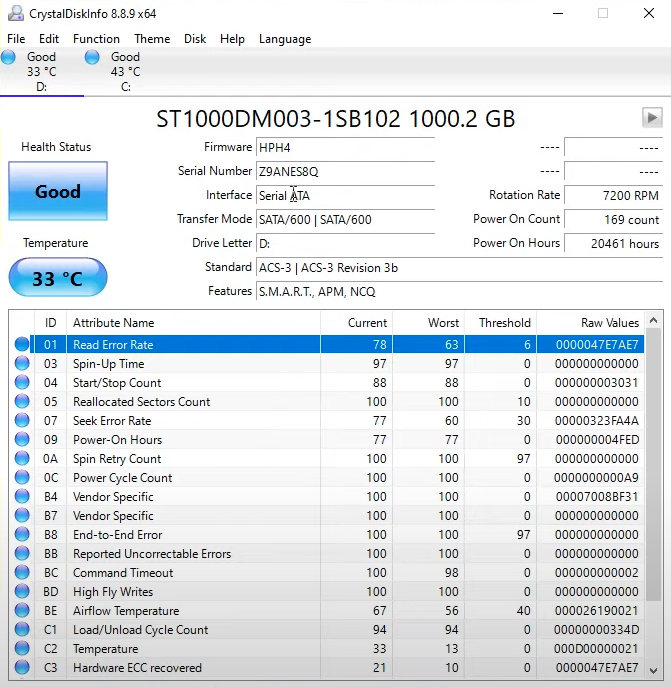Click status orb for B4 Vendor Specific row
Image resolution: width=671 pixels, height=688 pixels.
(x=22, y=496)
